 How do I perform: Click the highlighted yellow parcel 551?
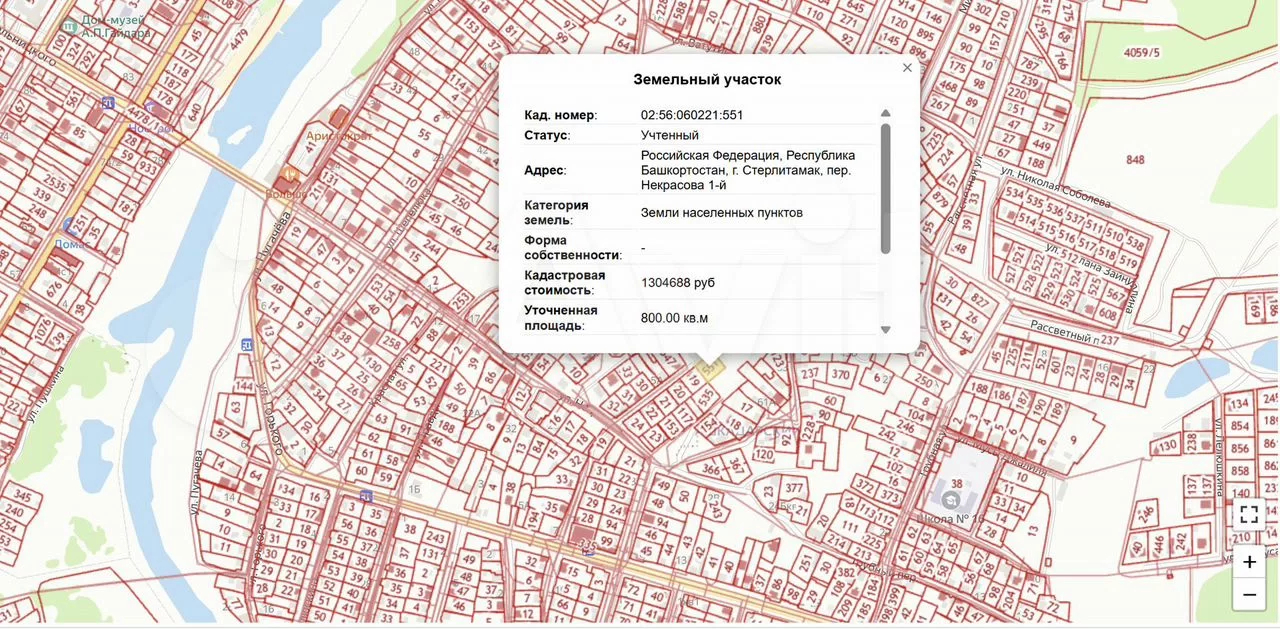click(x=710, y=371)
